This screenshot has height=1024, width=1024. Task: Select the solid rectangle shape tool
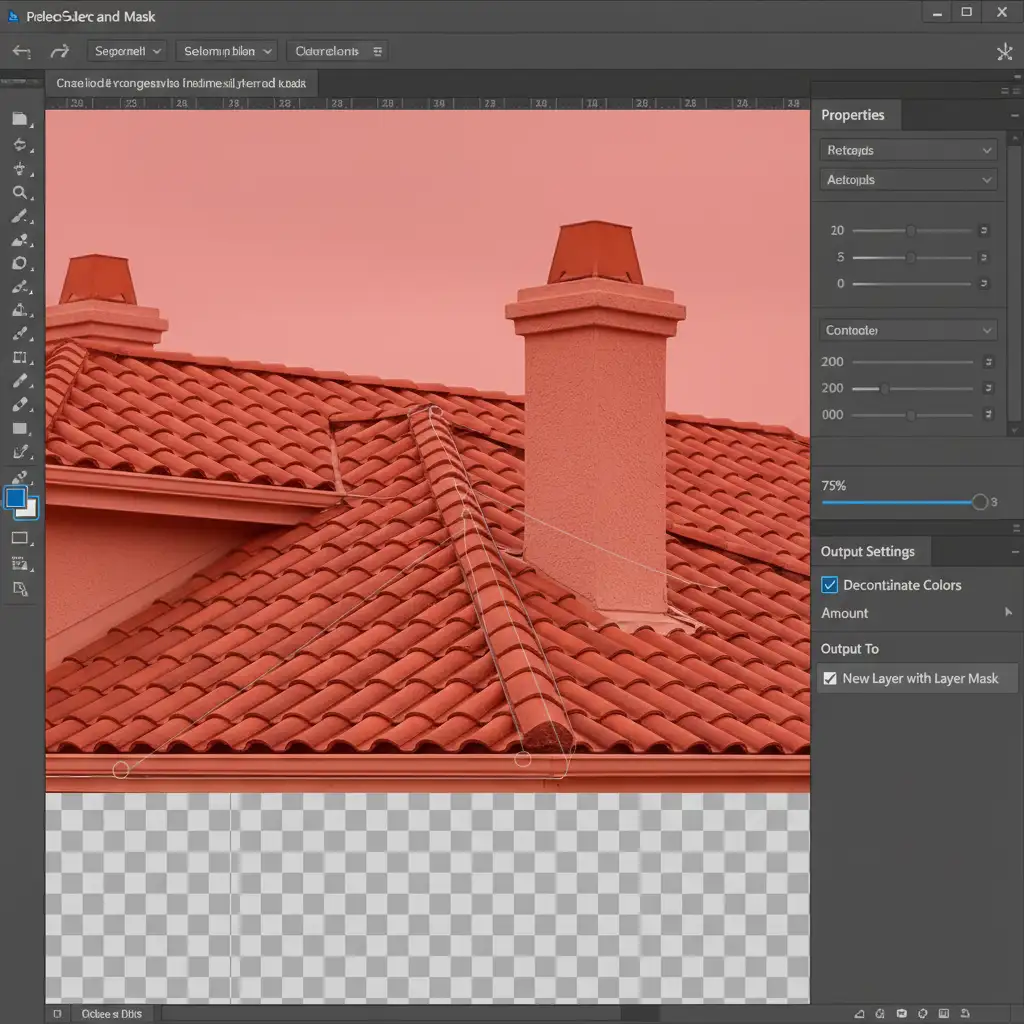pos(20,429)
